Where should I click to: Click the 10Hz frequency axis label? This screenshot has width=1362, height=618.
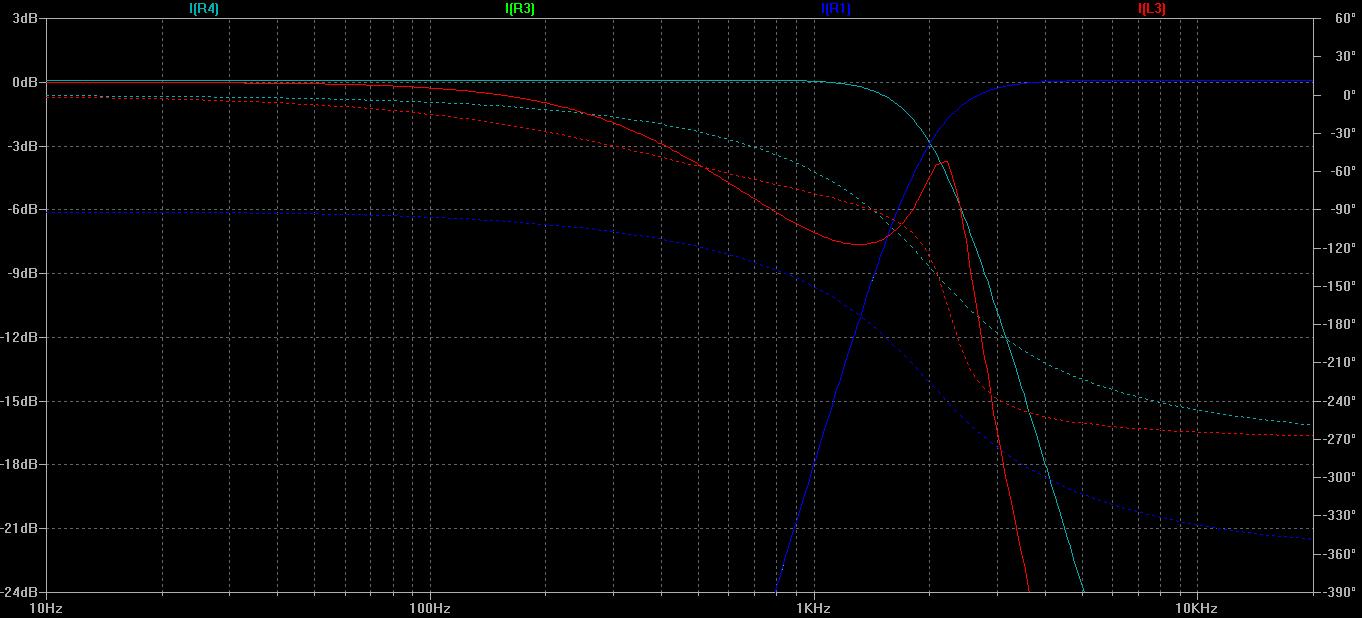(46, 608)
